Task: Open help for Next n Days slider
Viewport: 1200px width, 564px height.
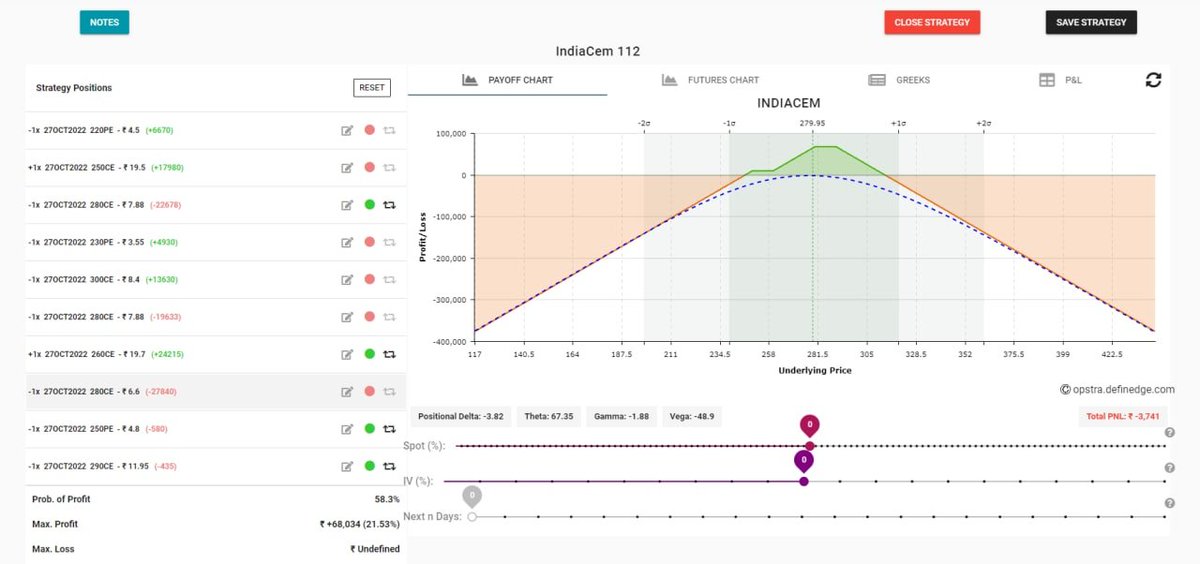Action: pyautogui.click(x=1169, y=504)
